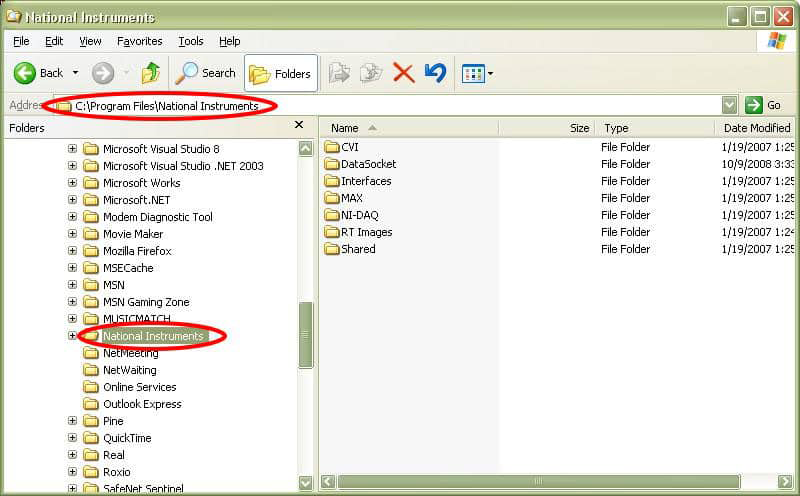Screen dimensions: 800x496
Task: Open the Favorites menu
Action: pyautogui.click(x=139, y=41)
